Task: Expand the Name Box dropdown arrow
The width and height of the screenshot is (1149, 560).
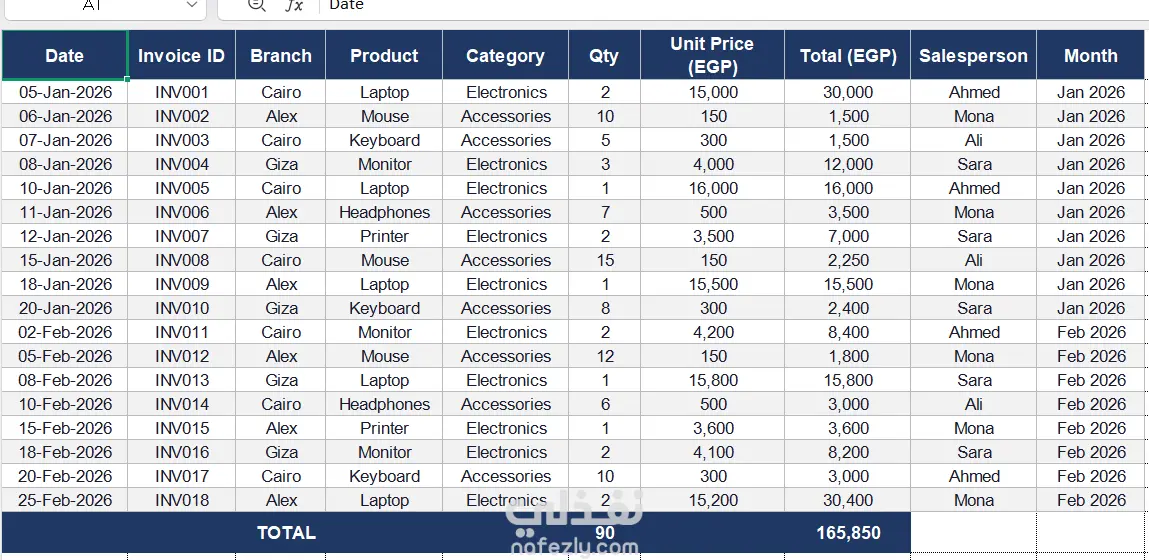Action: pos(192,5)
